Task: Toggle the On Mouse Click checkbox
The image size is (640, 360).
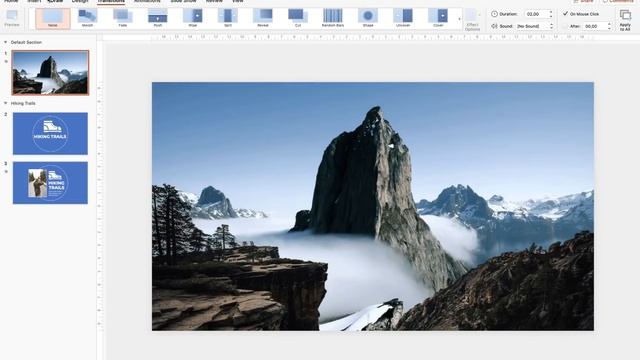Action: coord(565,14)
